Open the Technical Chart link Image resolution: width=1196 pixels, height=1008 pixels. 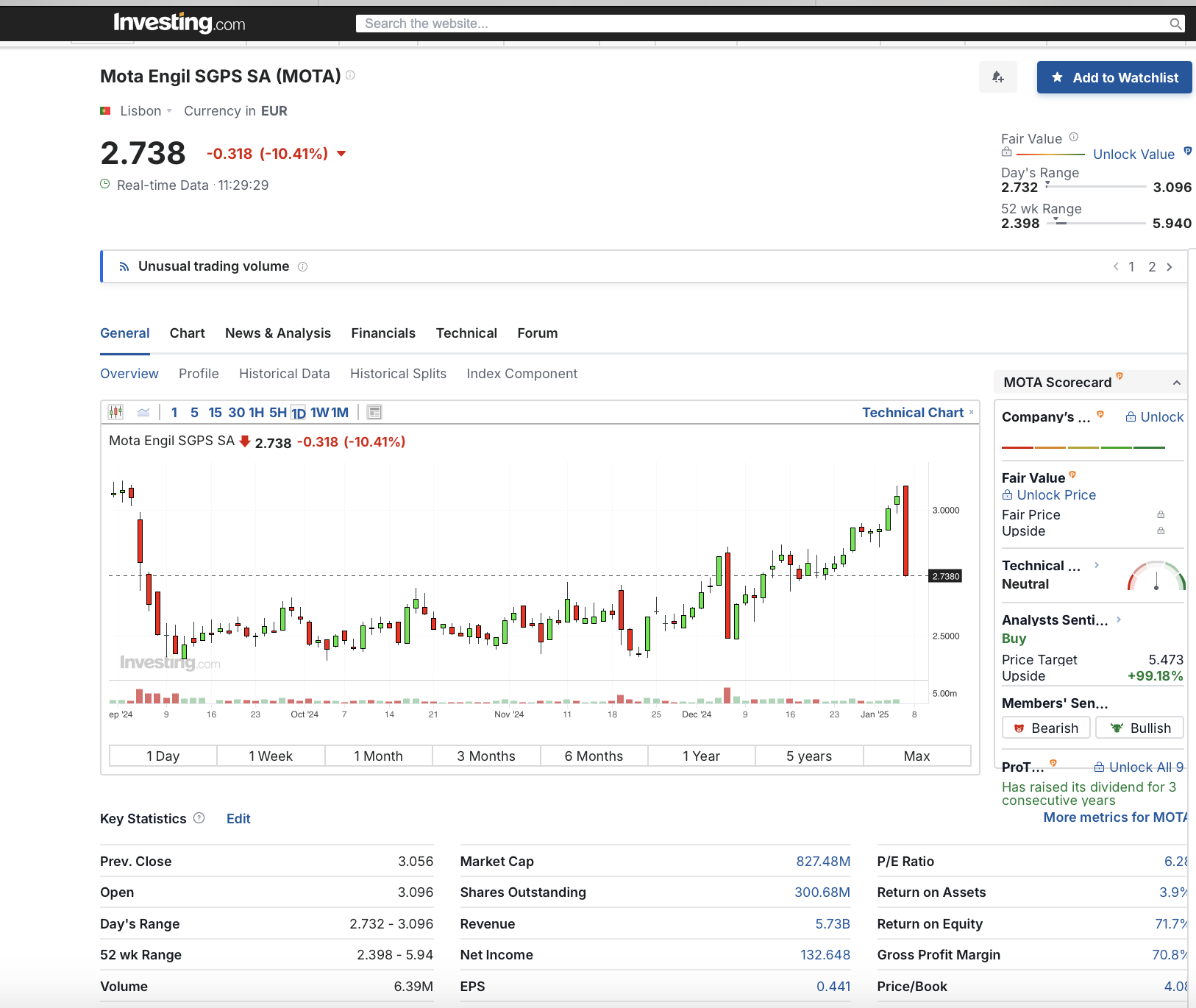pos(913,413)
